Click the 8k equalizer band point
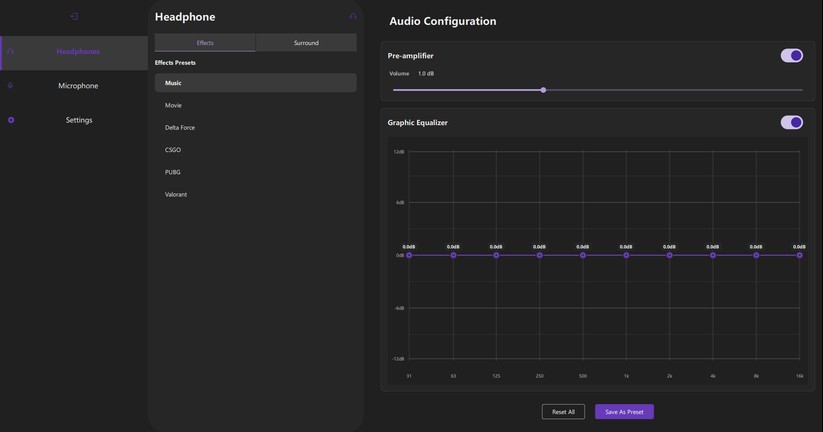 point(756,256)
